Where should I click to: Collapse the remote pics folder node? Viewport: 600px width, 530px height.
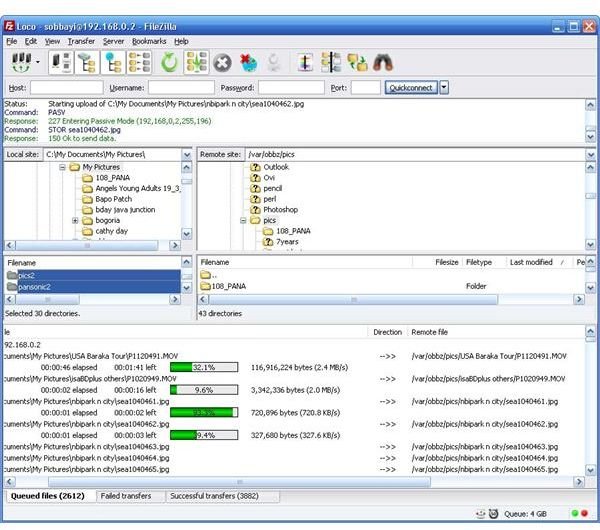[243, 220]
